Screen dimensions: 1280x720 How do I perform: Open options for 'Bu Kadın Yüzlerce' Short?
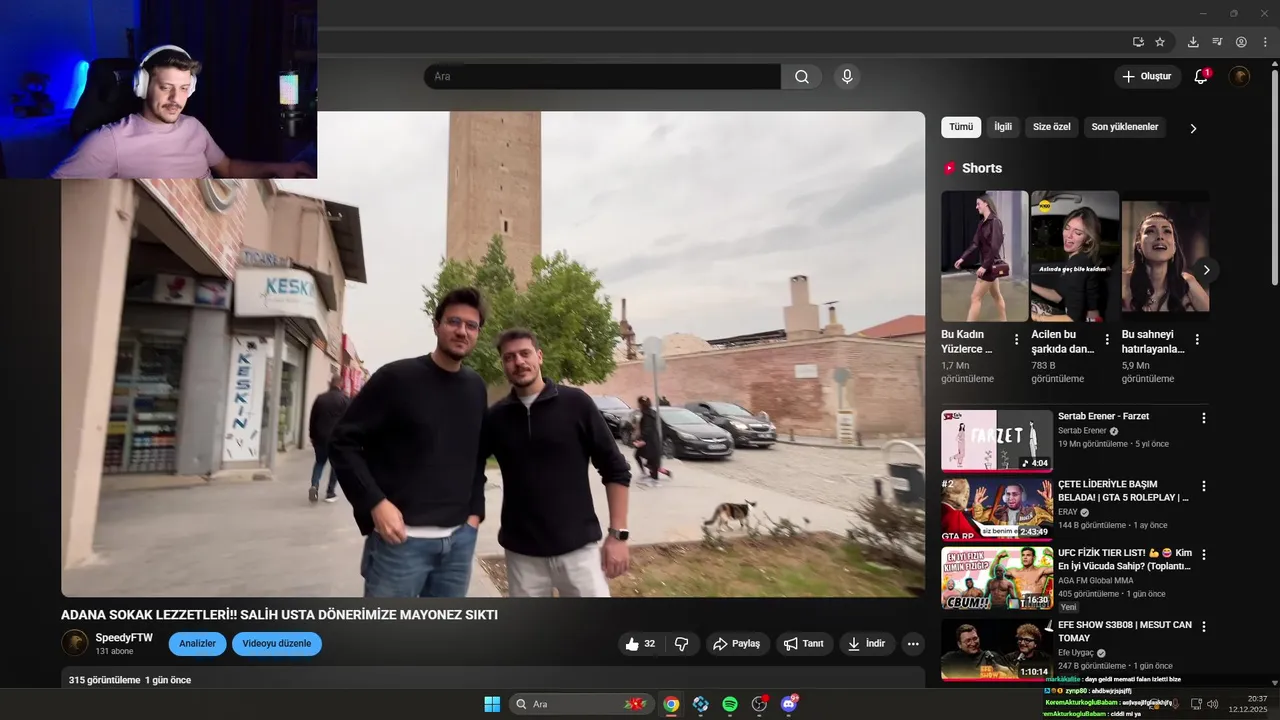(1017, 340)
